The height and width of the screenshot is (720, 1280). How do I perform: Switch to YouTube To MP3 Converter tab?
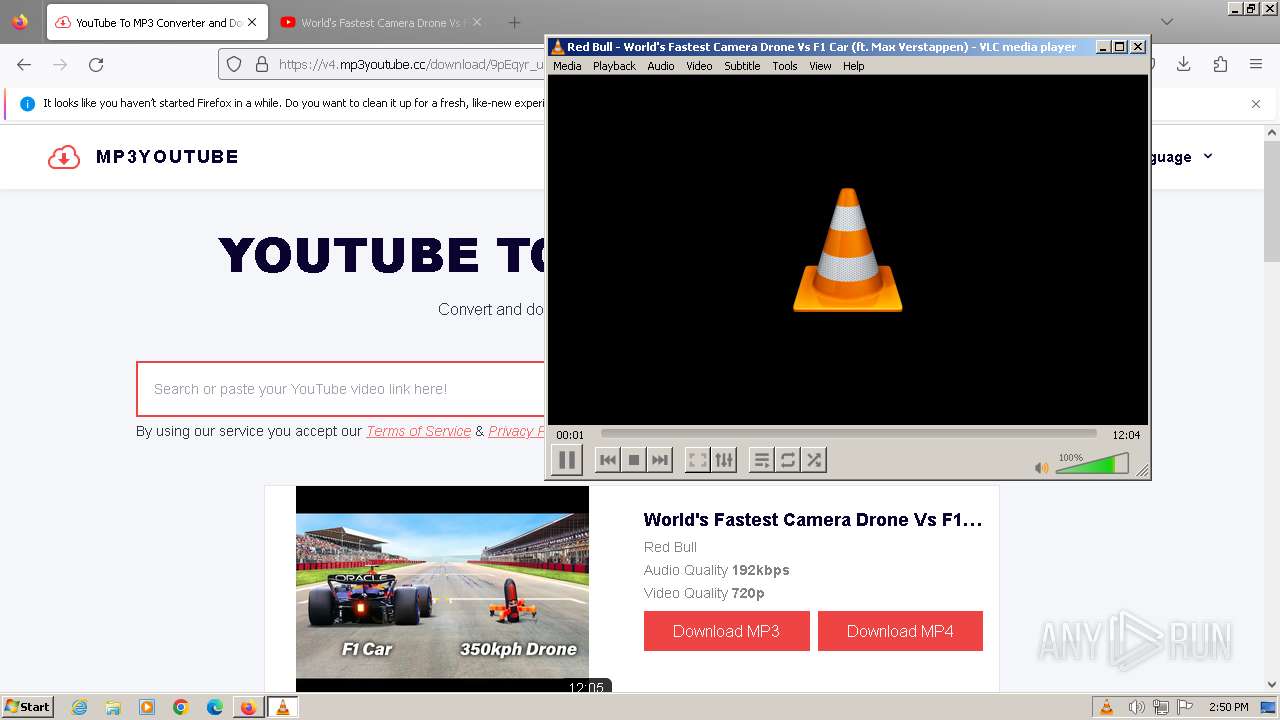tap(157, 22)
